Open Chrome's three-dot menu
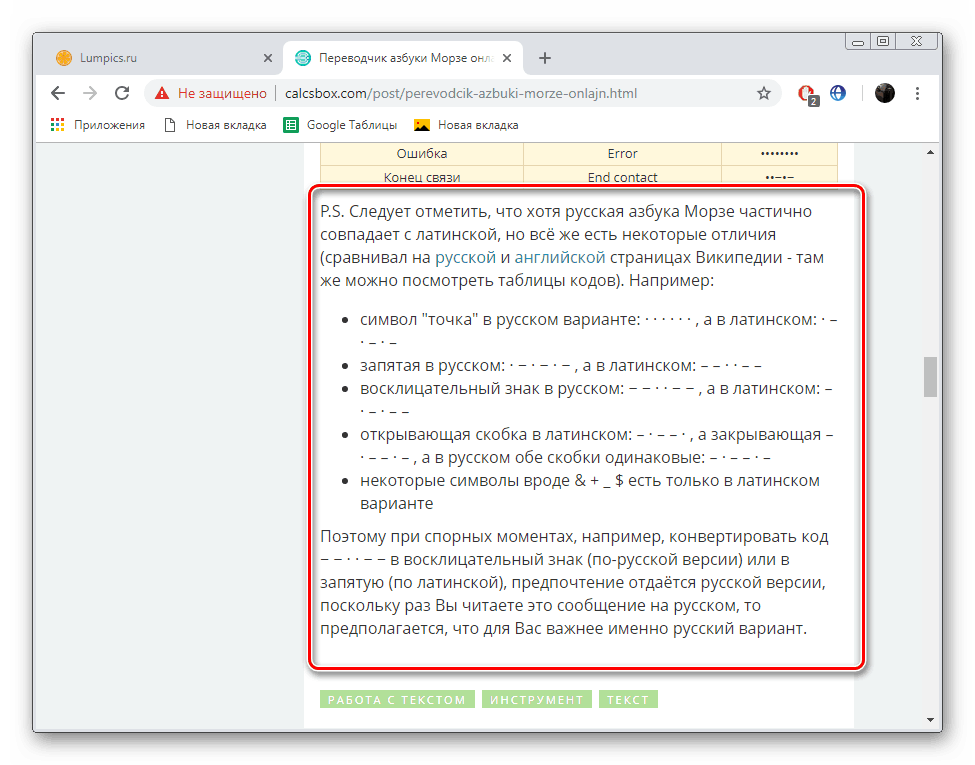The height and width of the screenshot is (765, 975). (x=918, y=94)
